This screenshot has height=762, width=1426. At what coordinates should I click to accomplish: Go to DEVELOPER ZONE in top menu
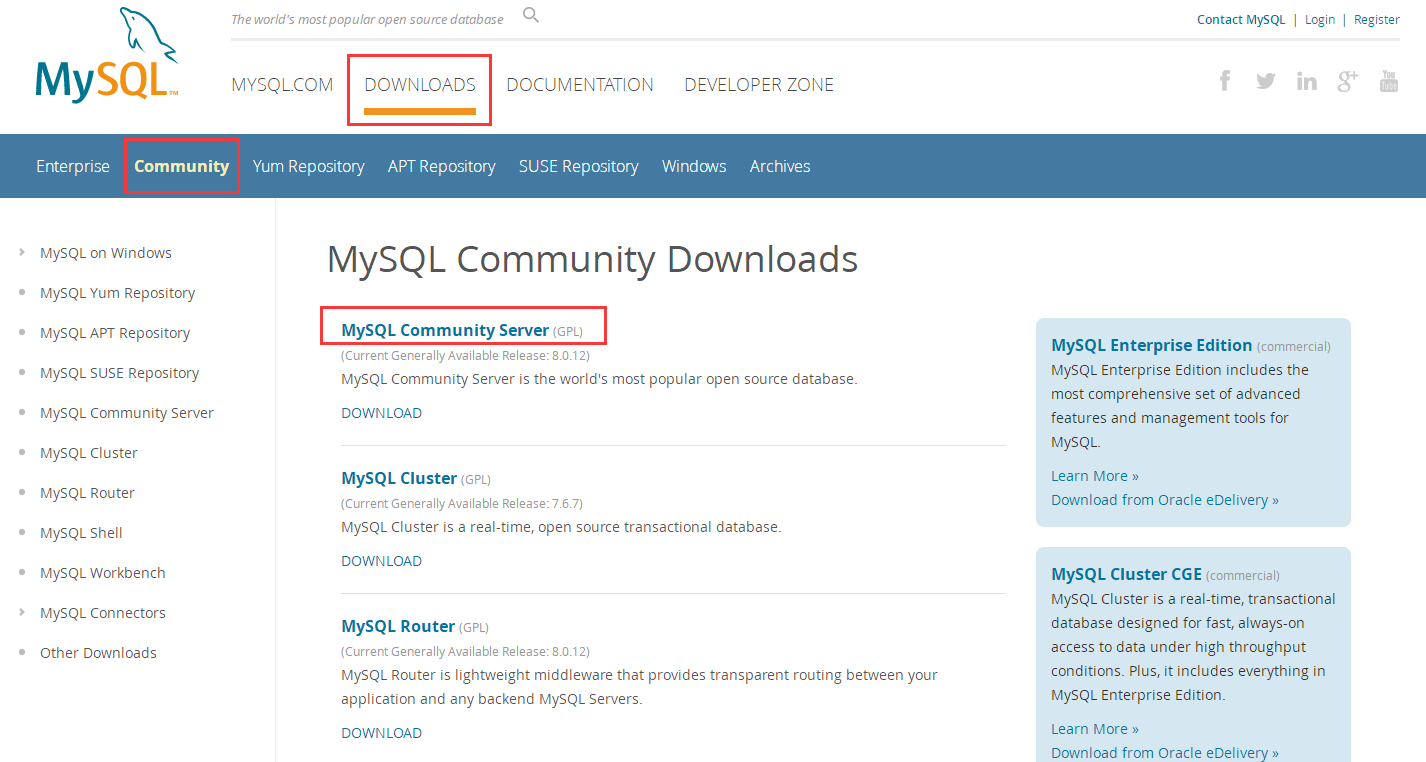click(x=759, y=85)
